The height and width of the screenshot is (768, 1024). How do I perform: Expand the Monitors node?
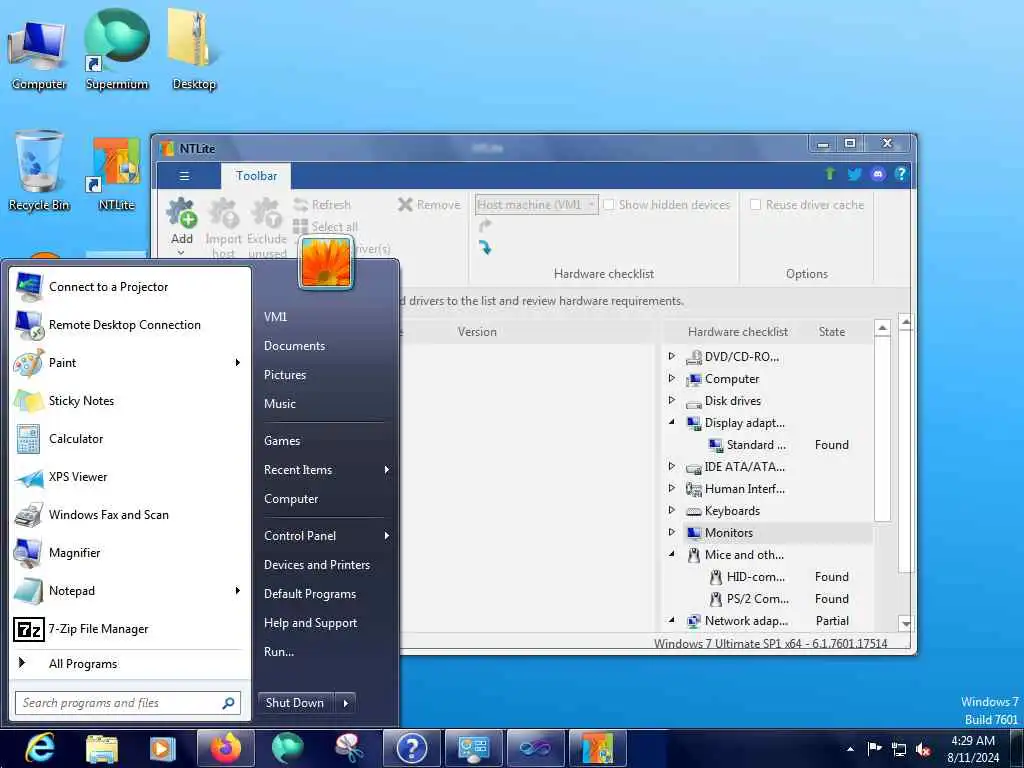coord(671,532)
